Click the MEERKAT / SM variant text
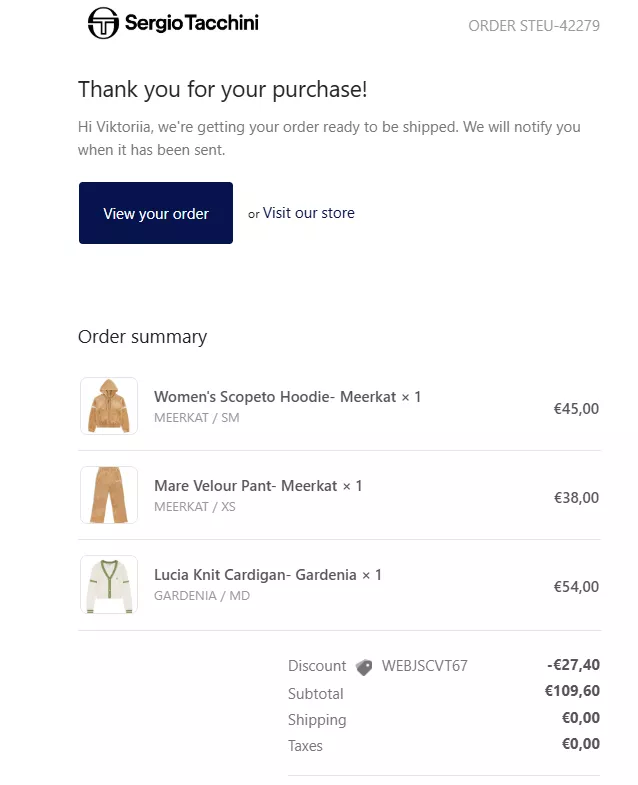 coord(197,418)
